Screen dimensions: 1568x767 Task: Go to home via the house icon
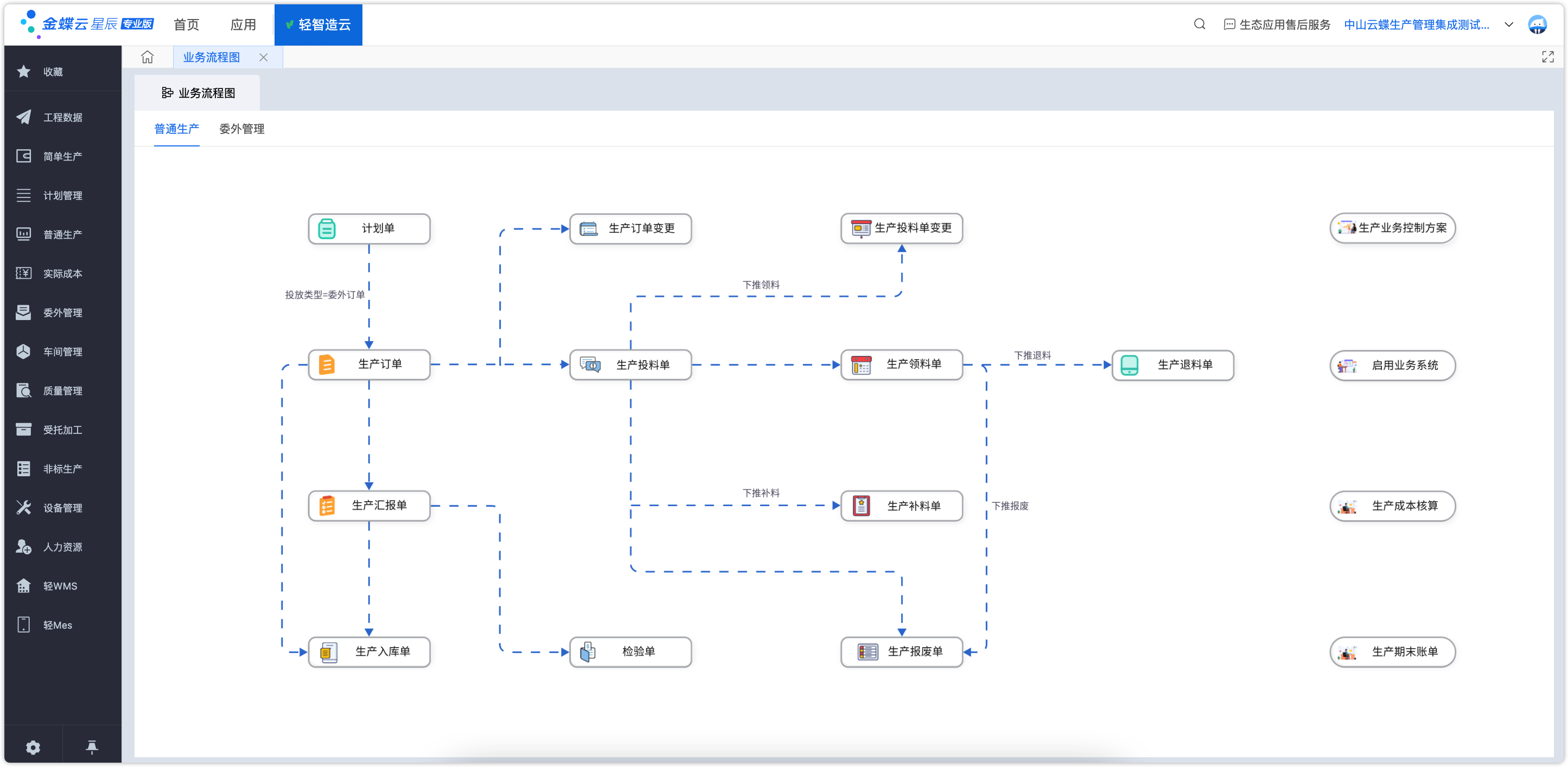pos(147,57)
